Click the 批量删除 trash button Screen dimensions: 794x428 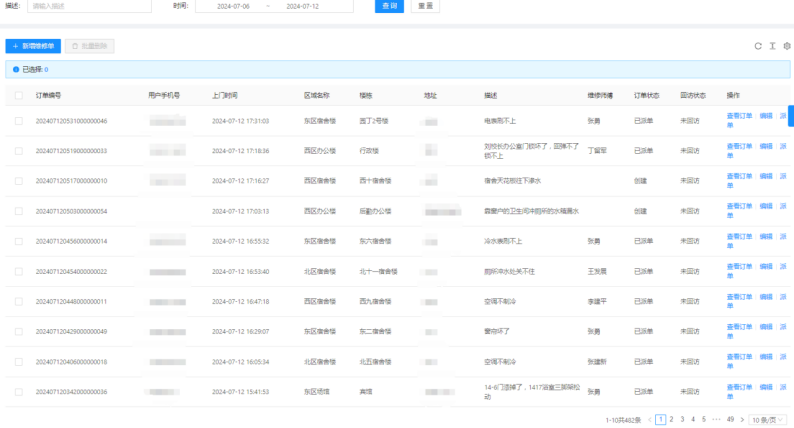coord(91,46)
